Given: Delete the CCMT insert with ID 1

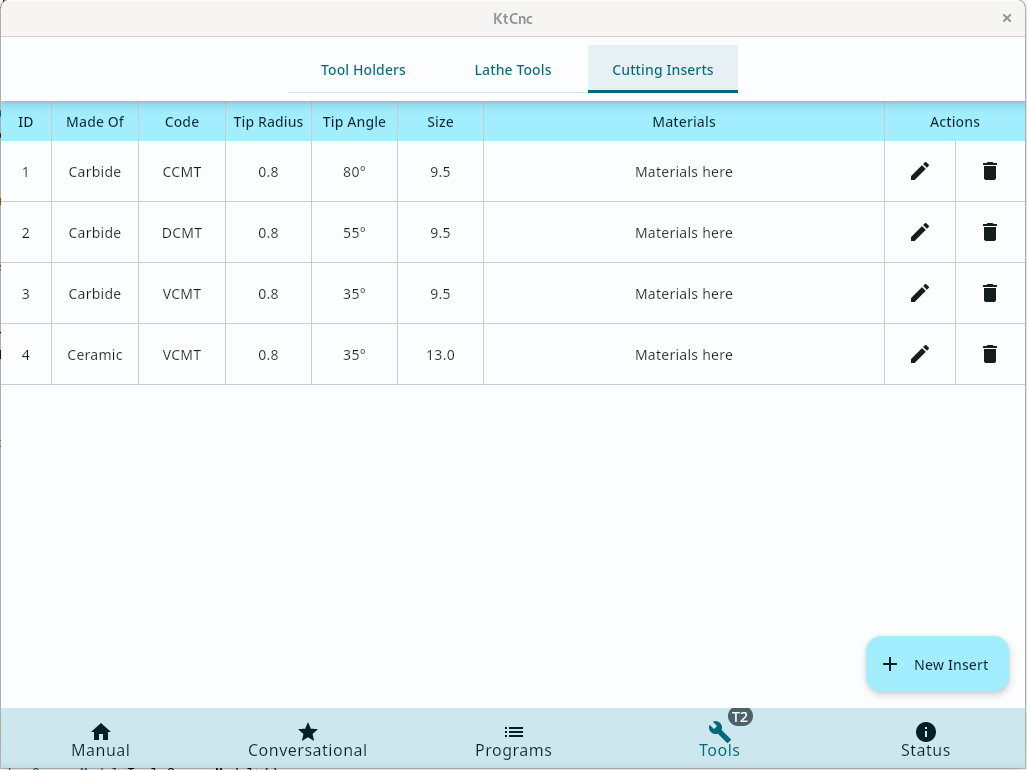Looking at the screenshot, I should tap(990, 171).
